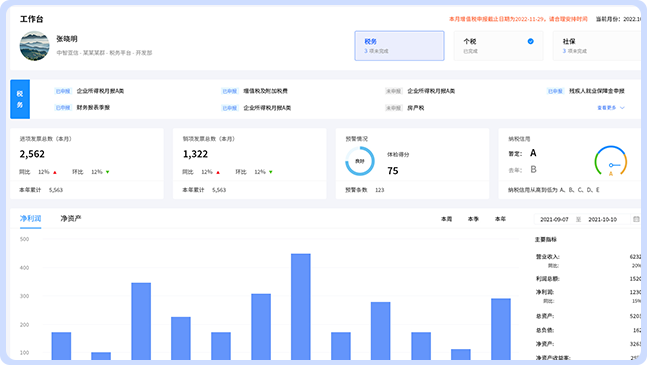
Task: Switch to the 净利润 tab
Action: pyautogui.click(x=31, y=219)
